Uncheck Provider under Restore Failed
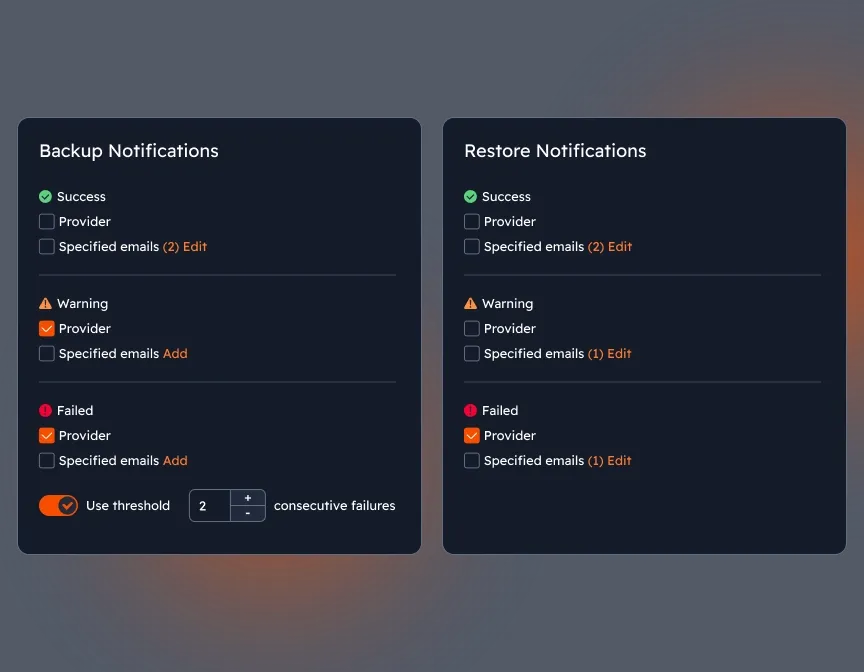 471,435
